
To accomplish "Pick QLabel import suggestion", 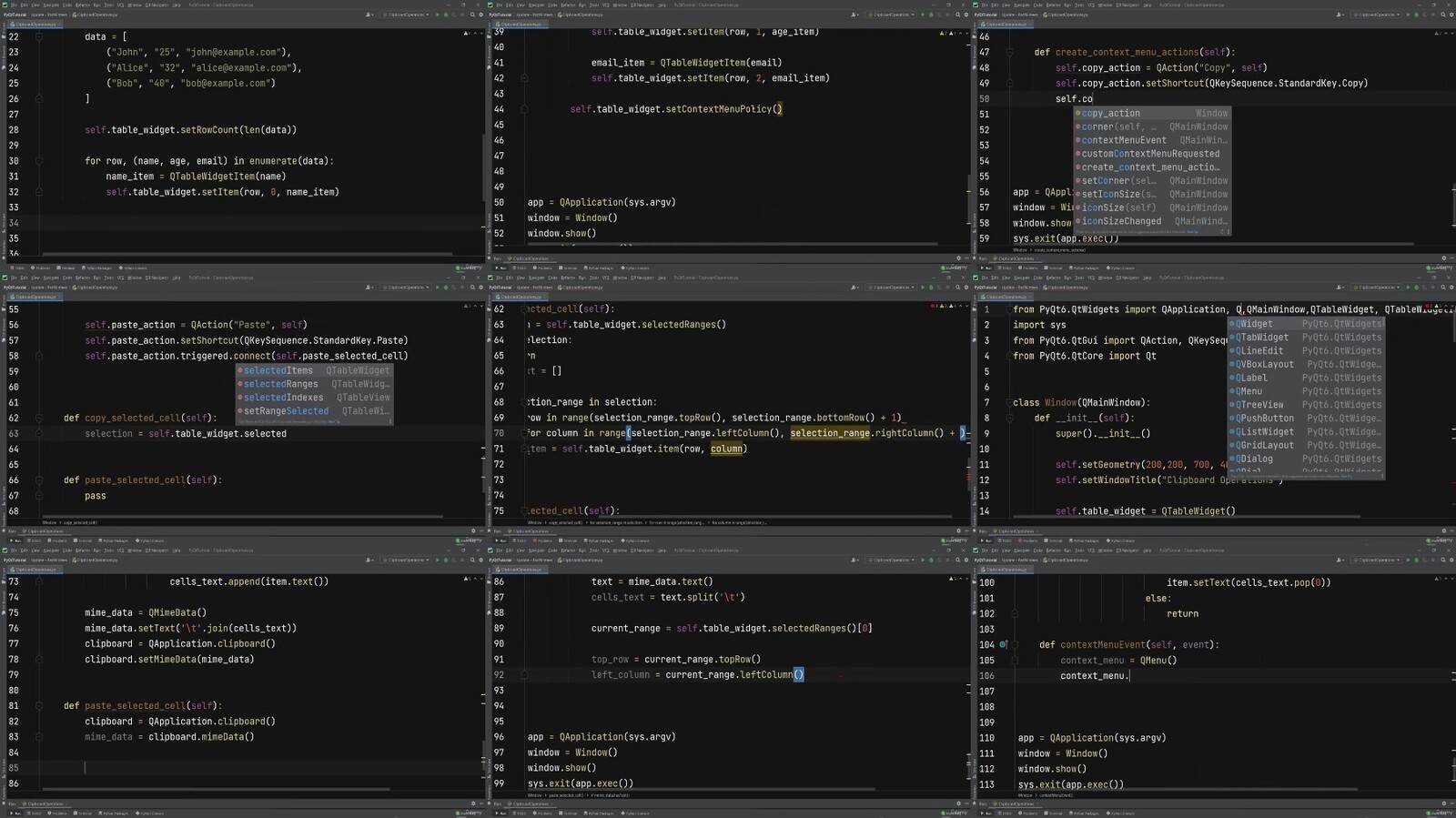I will pyautogui.click(x=1307, y=378).
